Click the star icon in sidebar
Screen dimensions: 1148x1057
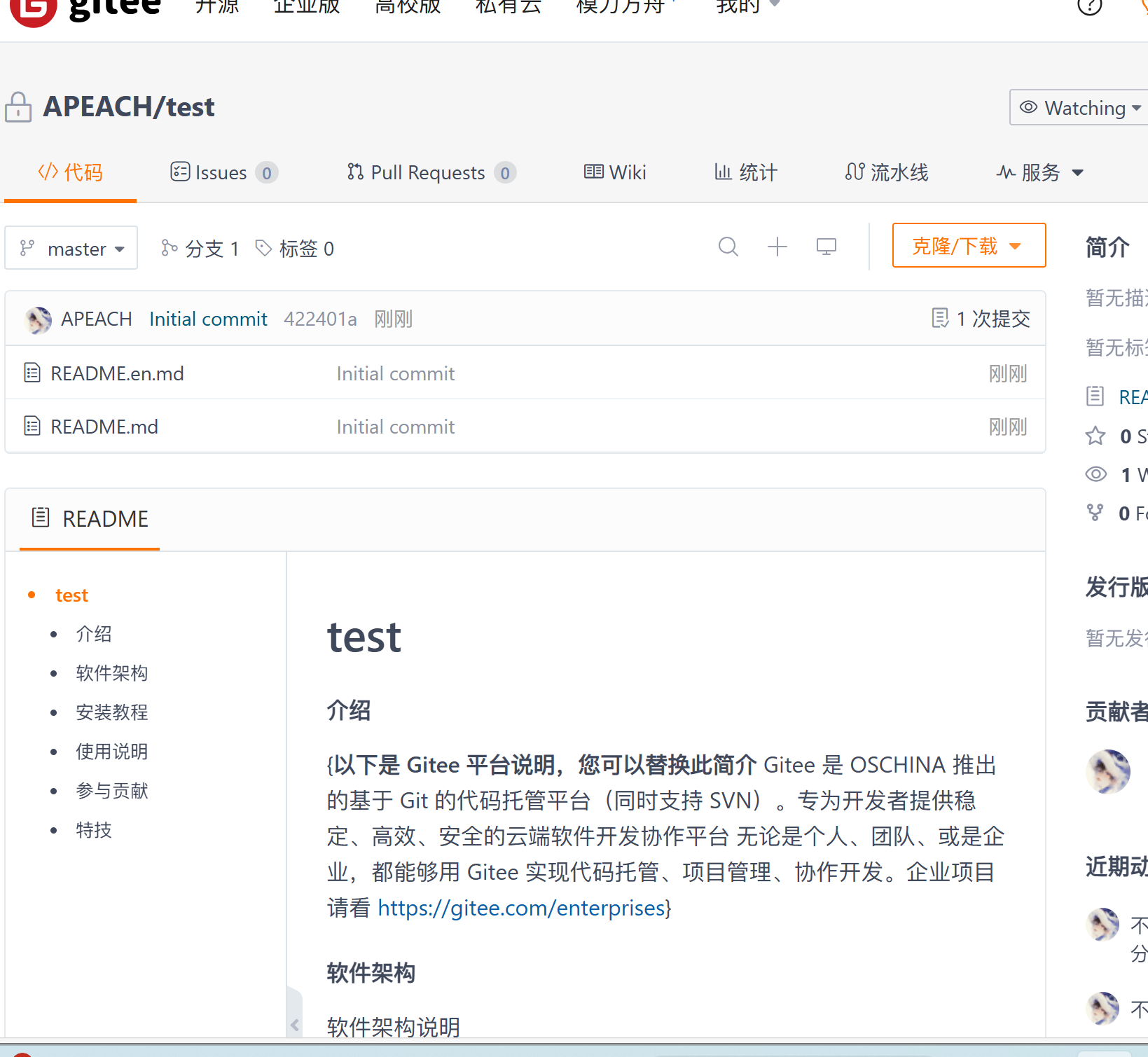1095,436
